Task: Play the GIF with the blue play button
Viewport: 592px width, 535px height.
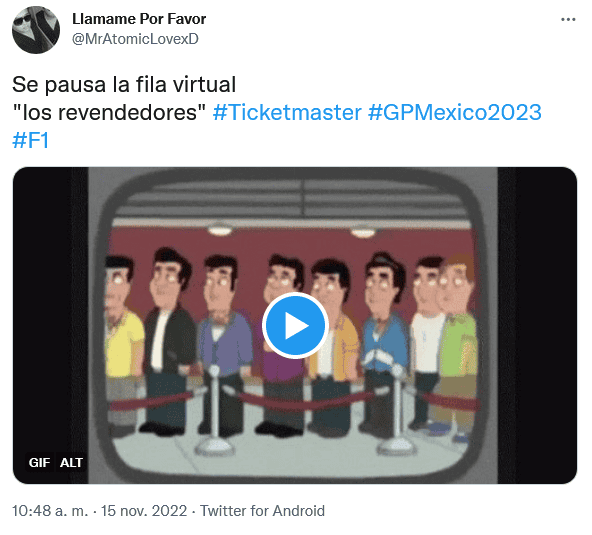Action: [x=296, y=325]
